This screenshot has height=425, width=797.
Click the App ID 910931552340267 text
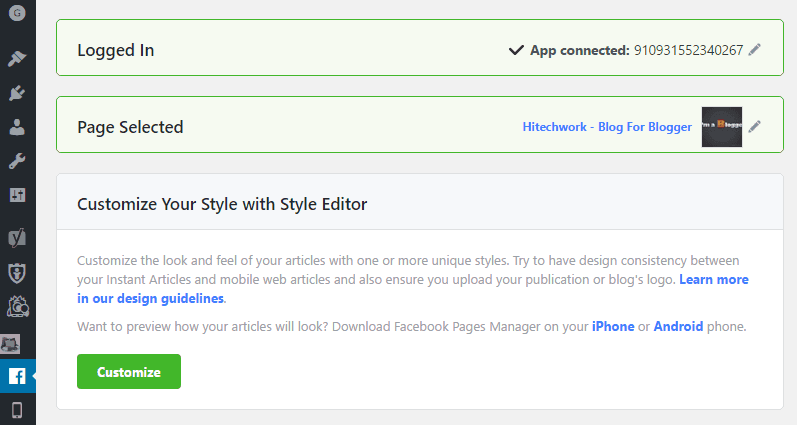tap(688, 50)
